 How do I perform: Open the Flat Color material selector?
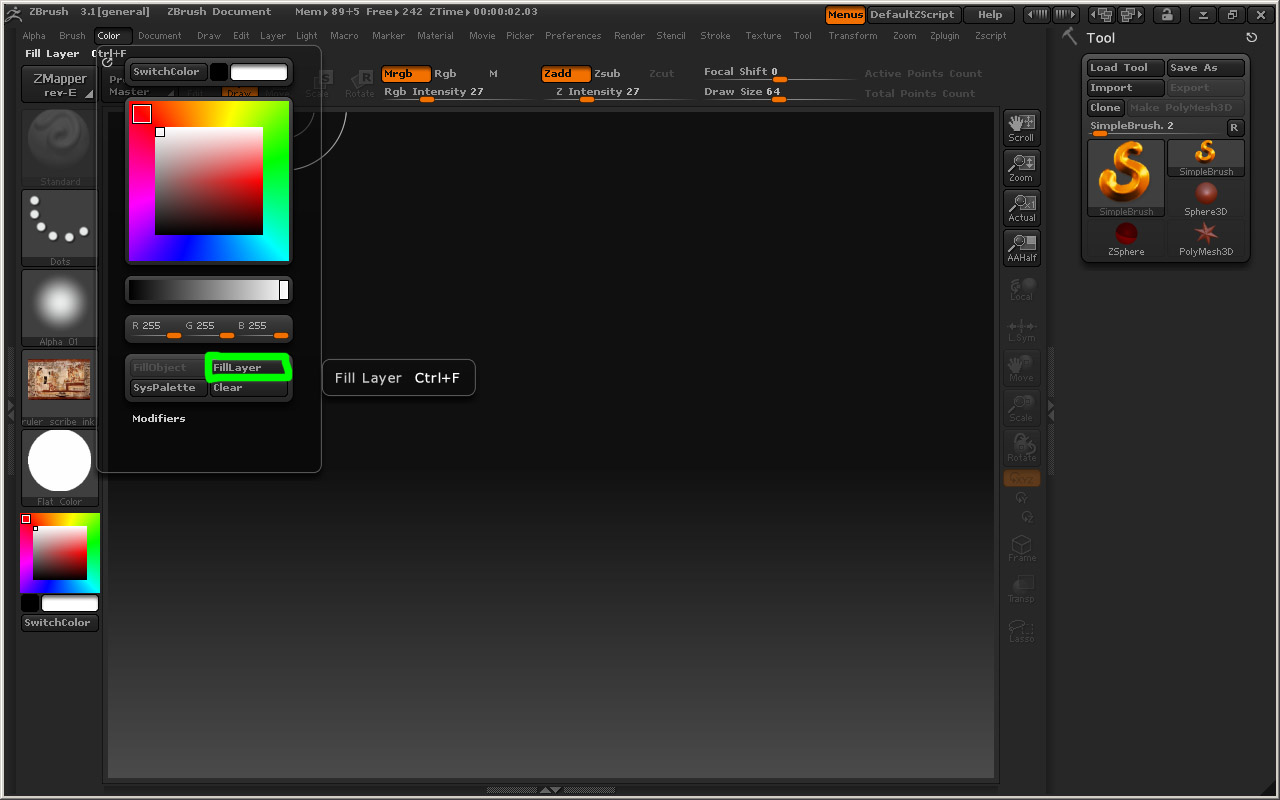pos(60,468)
